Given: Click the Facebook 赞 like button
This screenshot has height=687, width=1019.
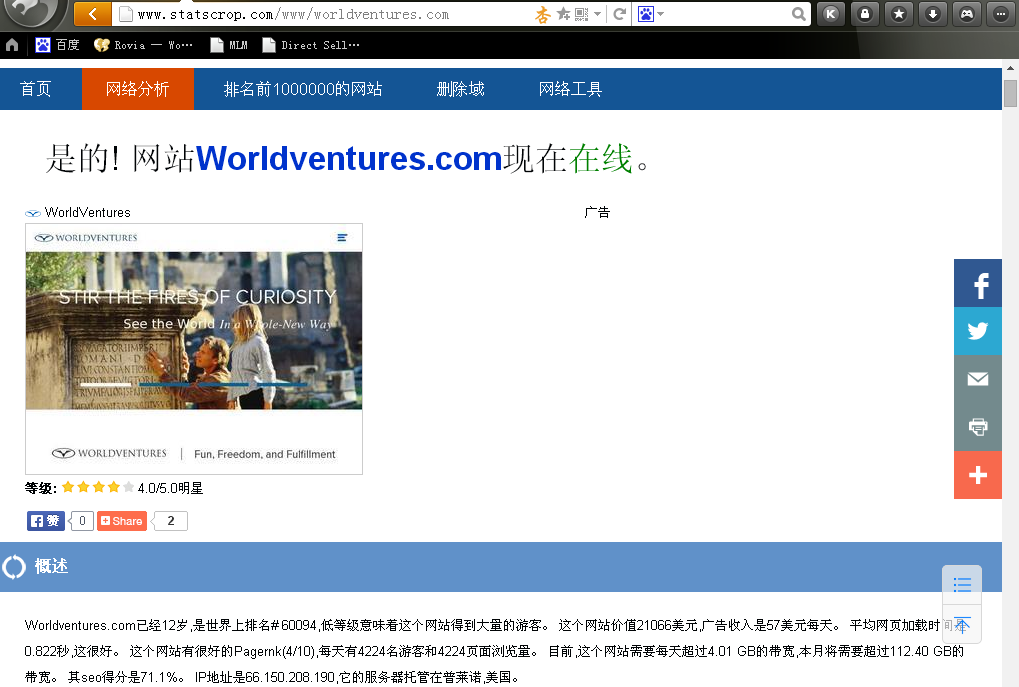Looking at the screenshot, I should coord(45,521).
